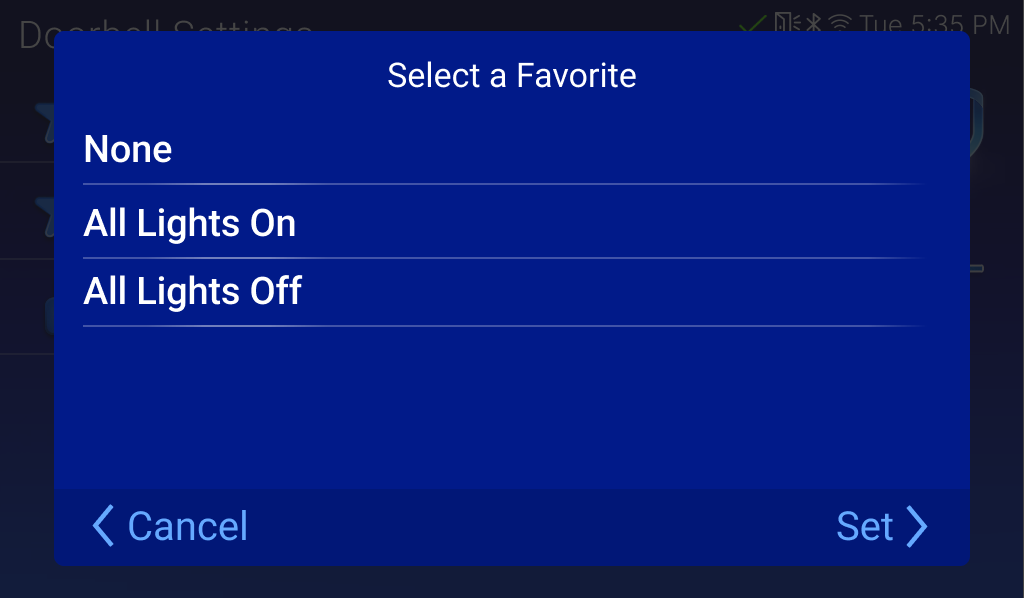1024x600 pixels.
Task: Open the Bluetooth status icon
Action: [x=814, y=22]
